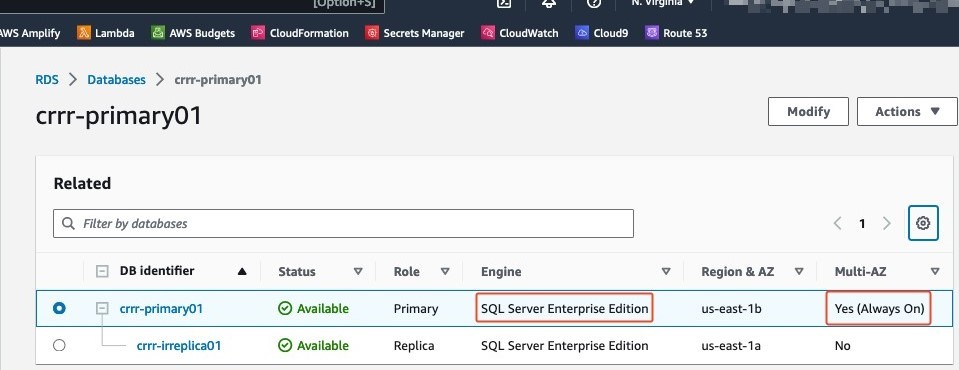
Task: Open crrr-primary01 database link
Action: click(161, 309)
